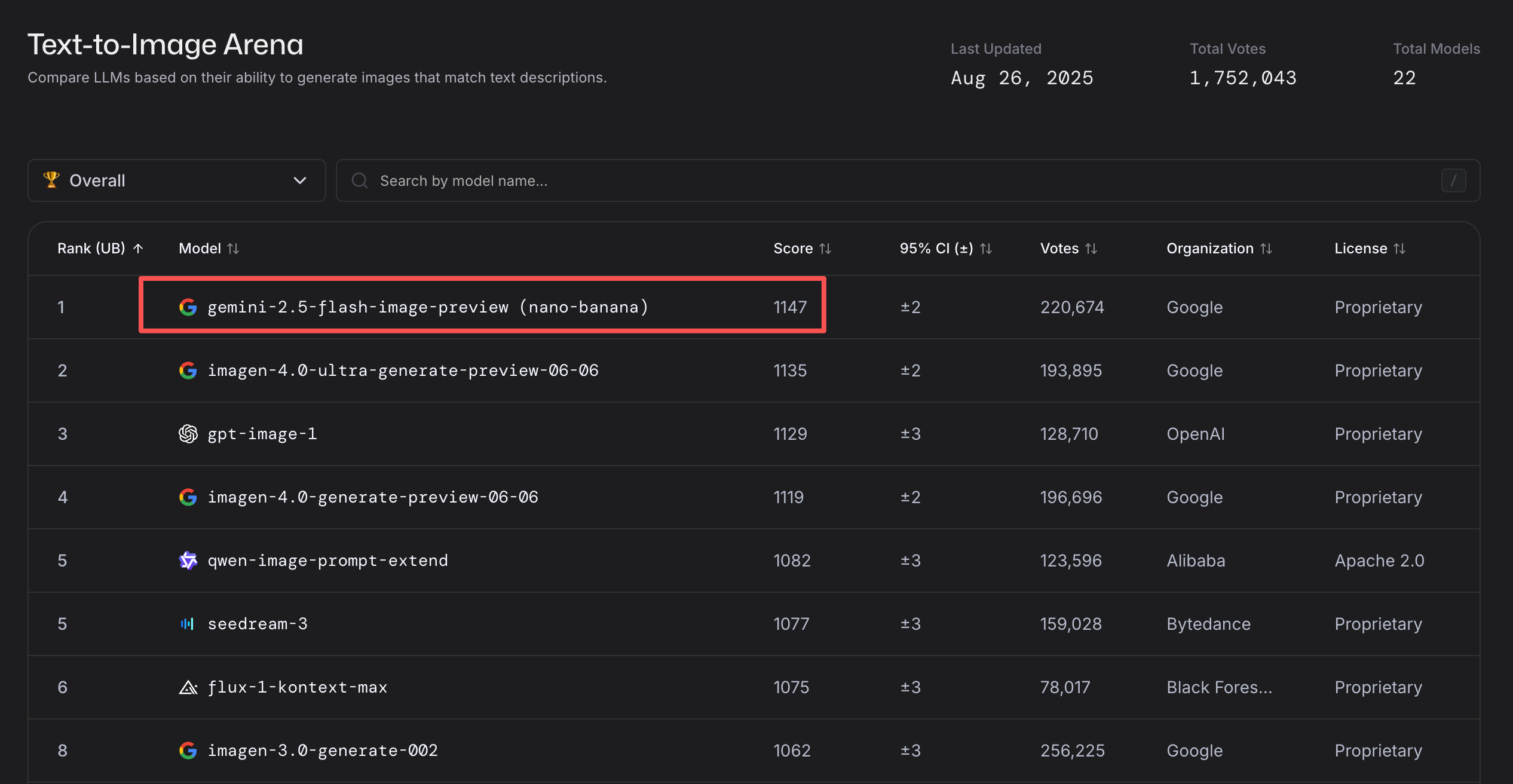Open the Overall category dropdown
The image size is (1513, 784).
point(176,180)
